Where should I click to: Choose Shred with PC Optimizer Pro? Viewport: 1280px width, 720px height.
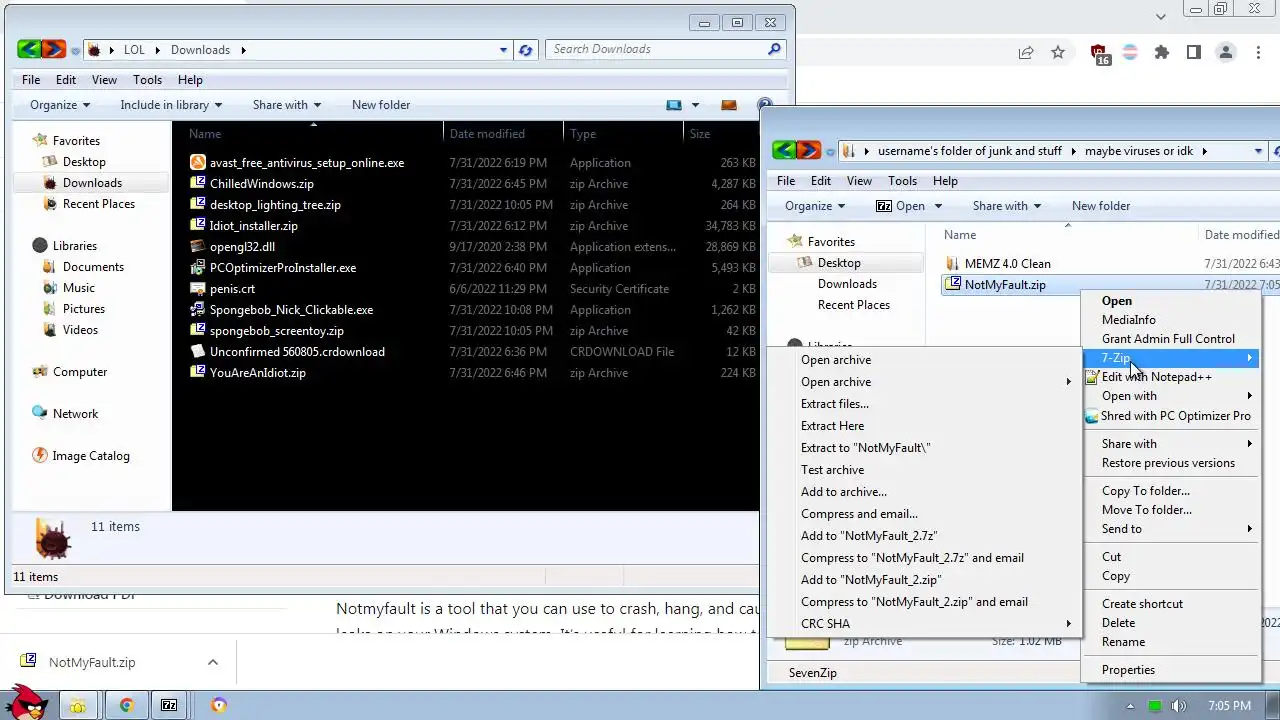pos(1175,416)
